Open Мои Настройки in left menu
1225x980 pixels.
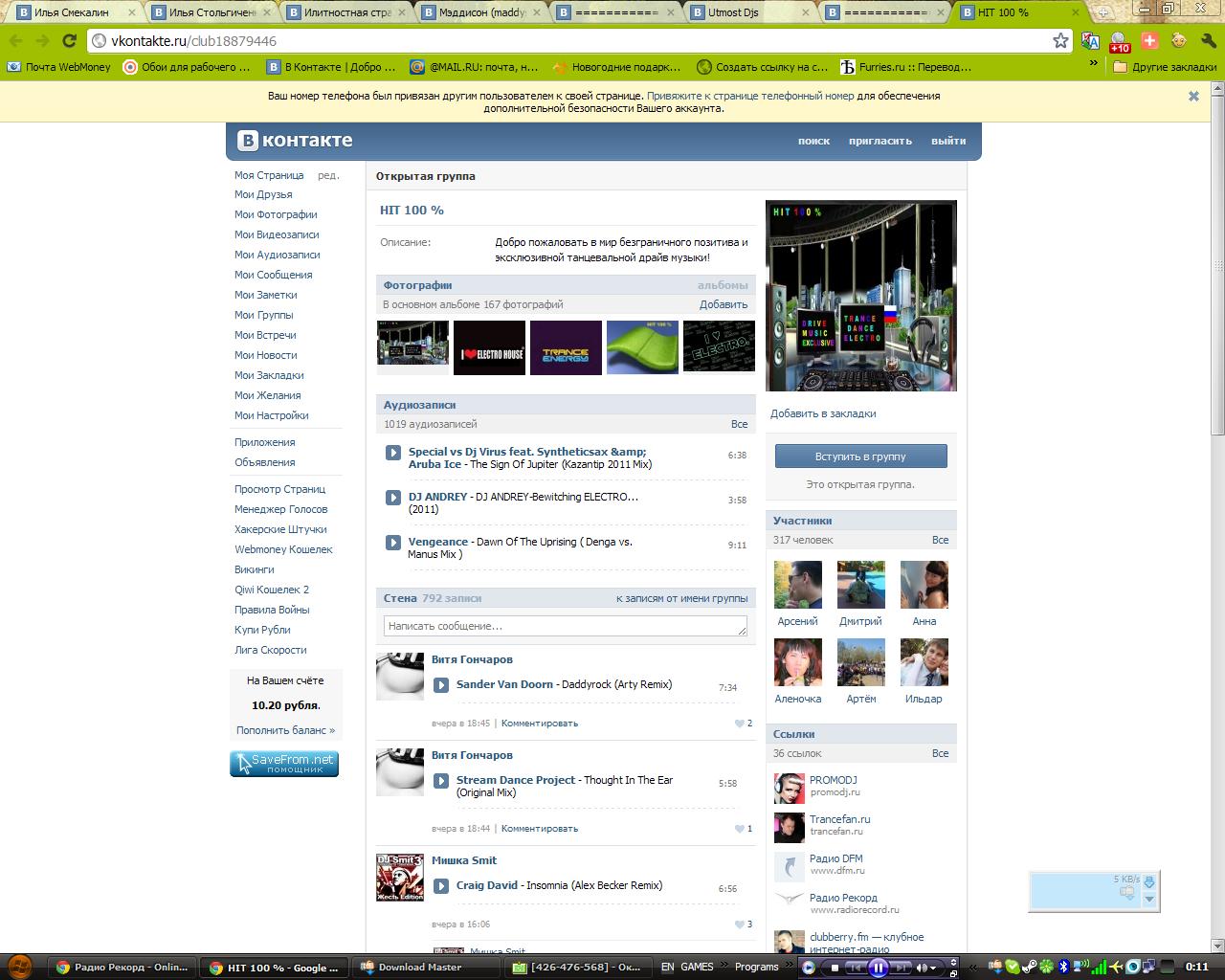(272, 415)
